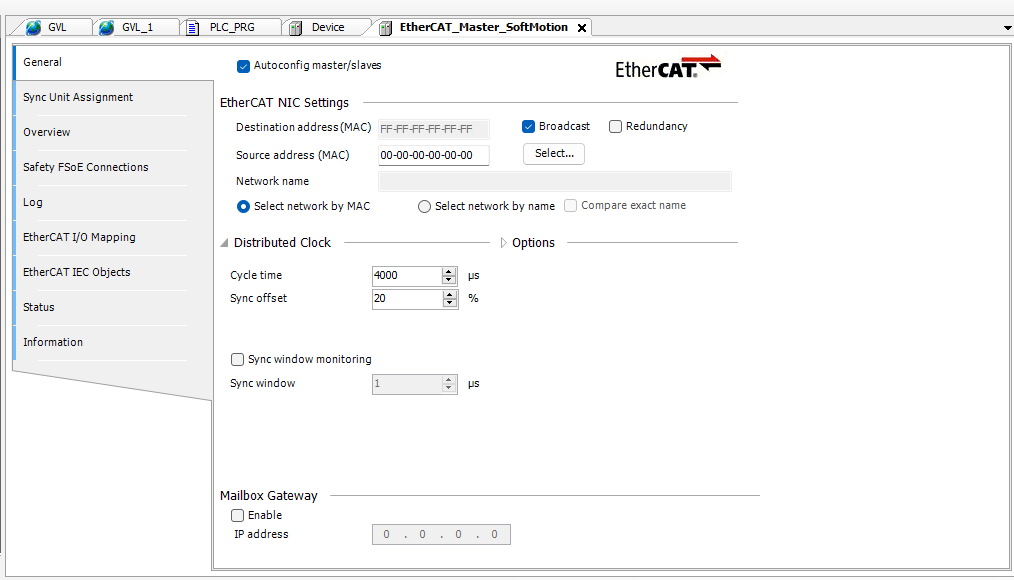Click the GVL tab globe icon

click(34, 28)
